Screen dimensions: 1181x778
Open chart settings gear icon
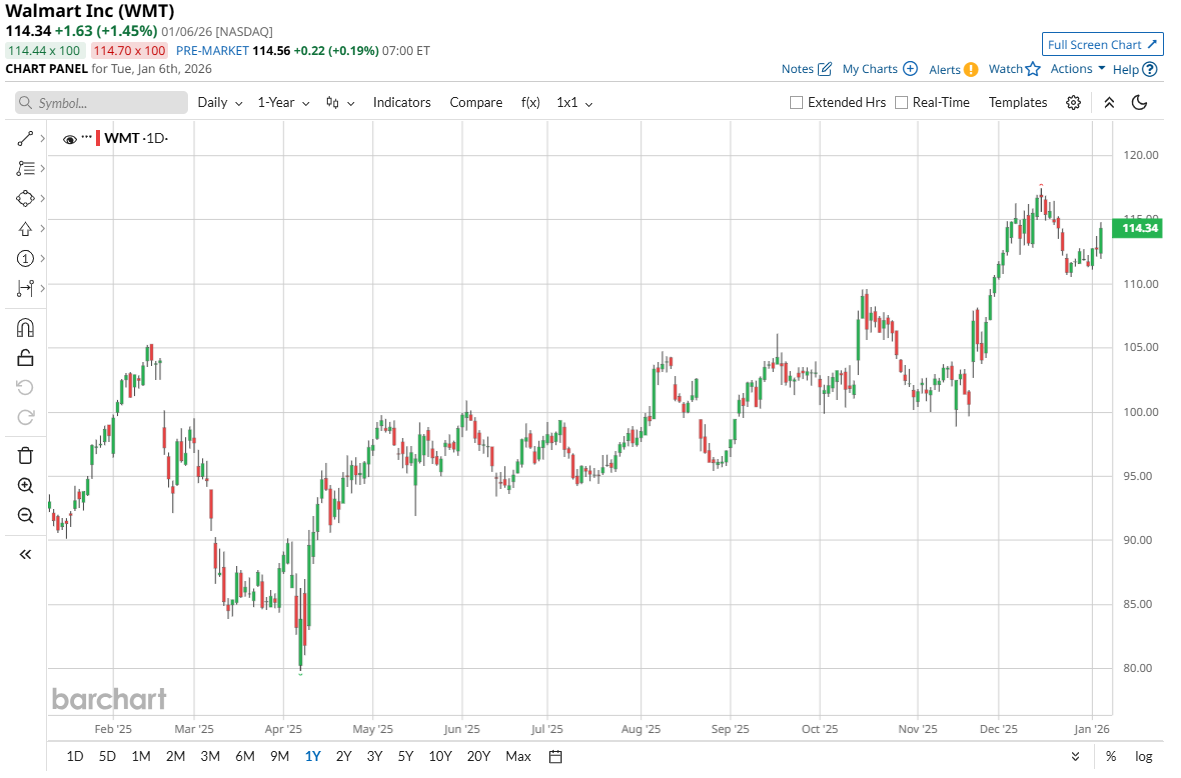[1073, 102]
